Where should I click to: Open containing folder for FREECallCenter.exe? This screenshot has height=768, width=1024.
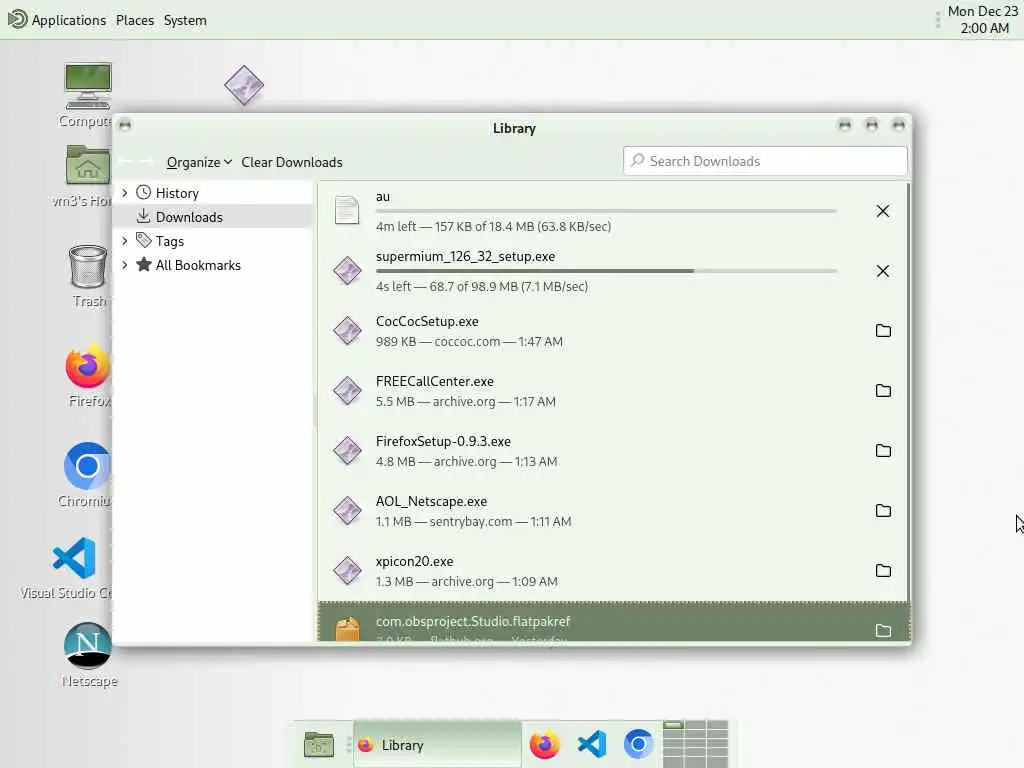pos(883,391)
